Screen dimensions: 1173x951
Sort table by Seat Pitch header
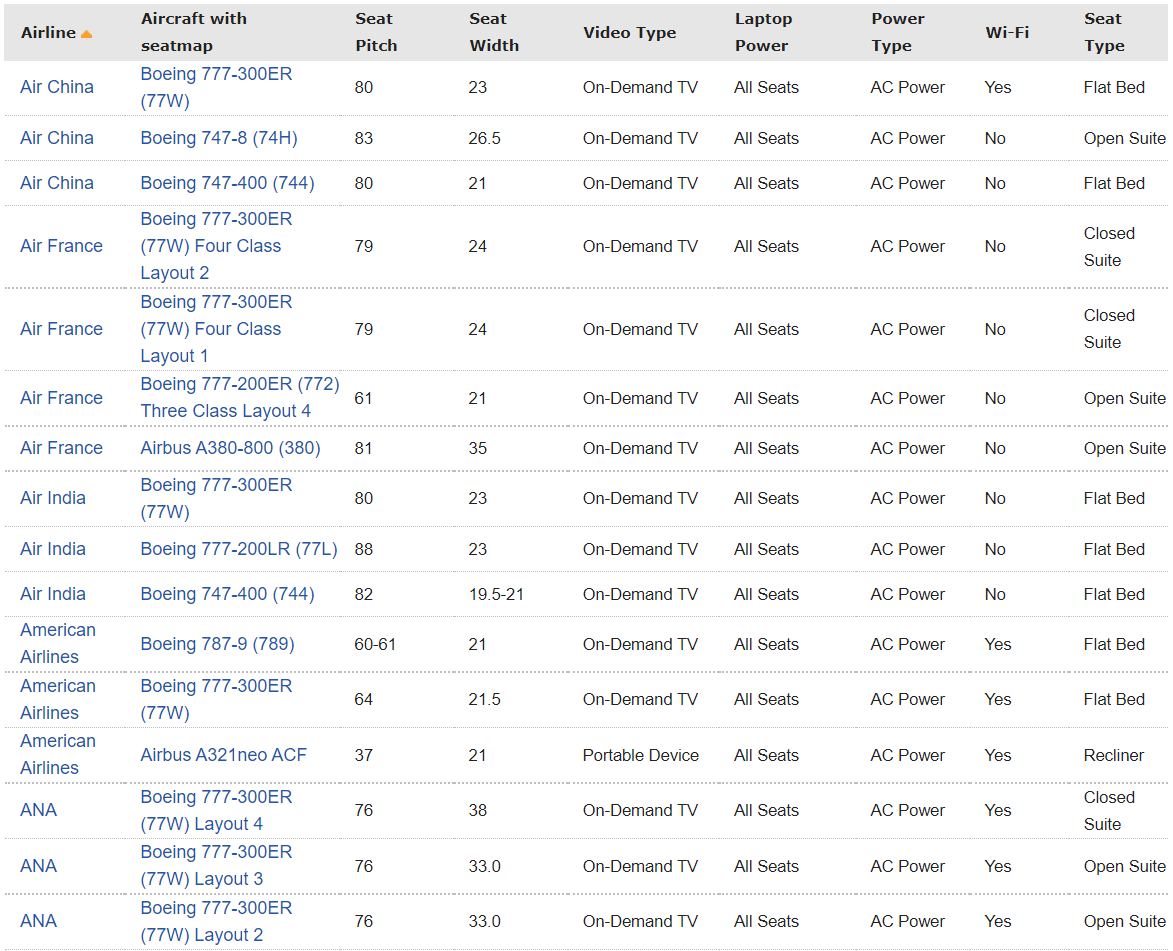(375, 32)
